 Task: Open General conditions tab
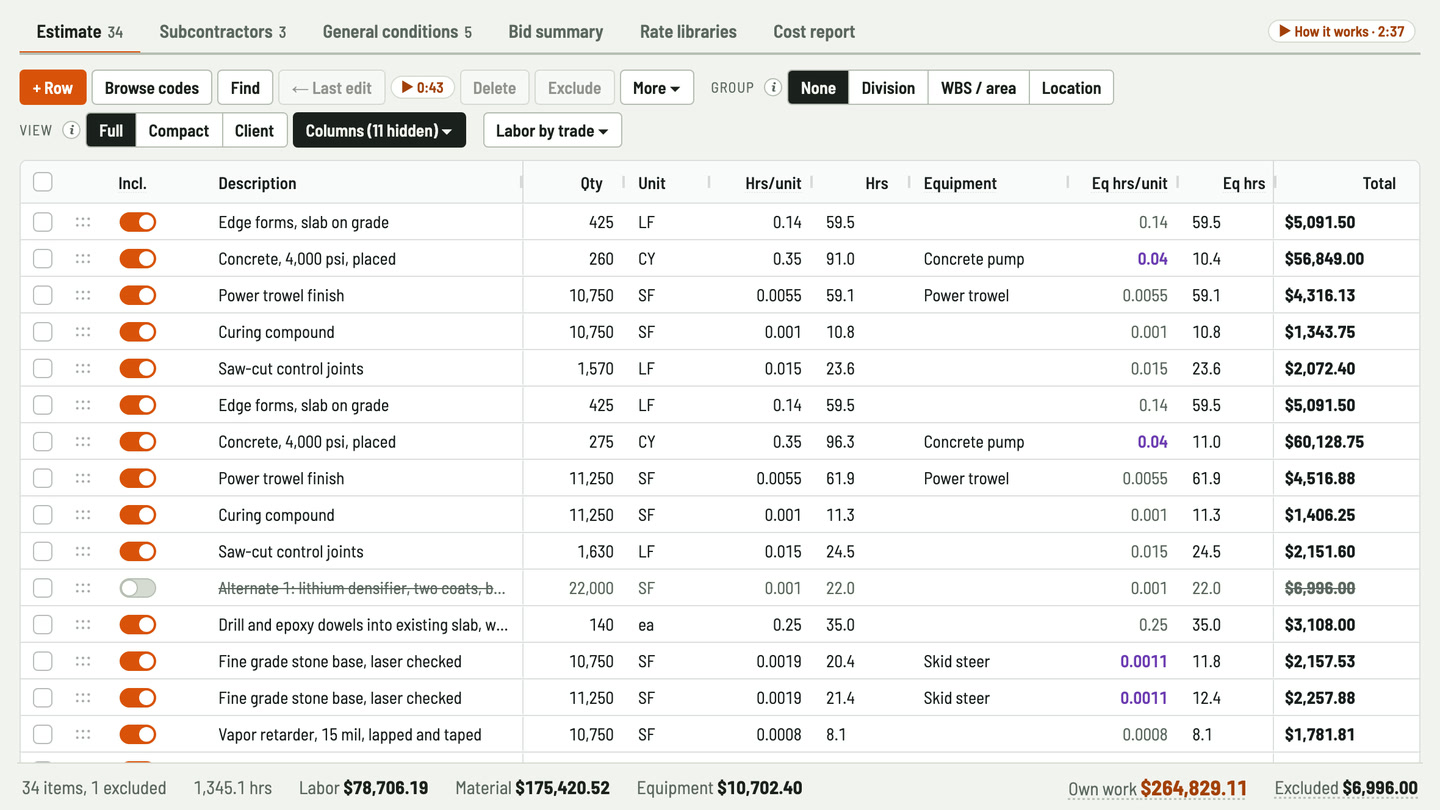click(x=397, y=32)
